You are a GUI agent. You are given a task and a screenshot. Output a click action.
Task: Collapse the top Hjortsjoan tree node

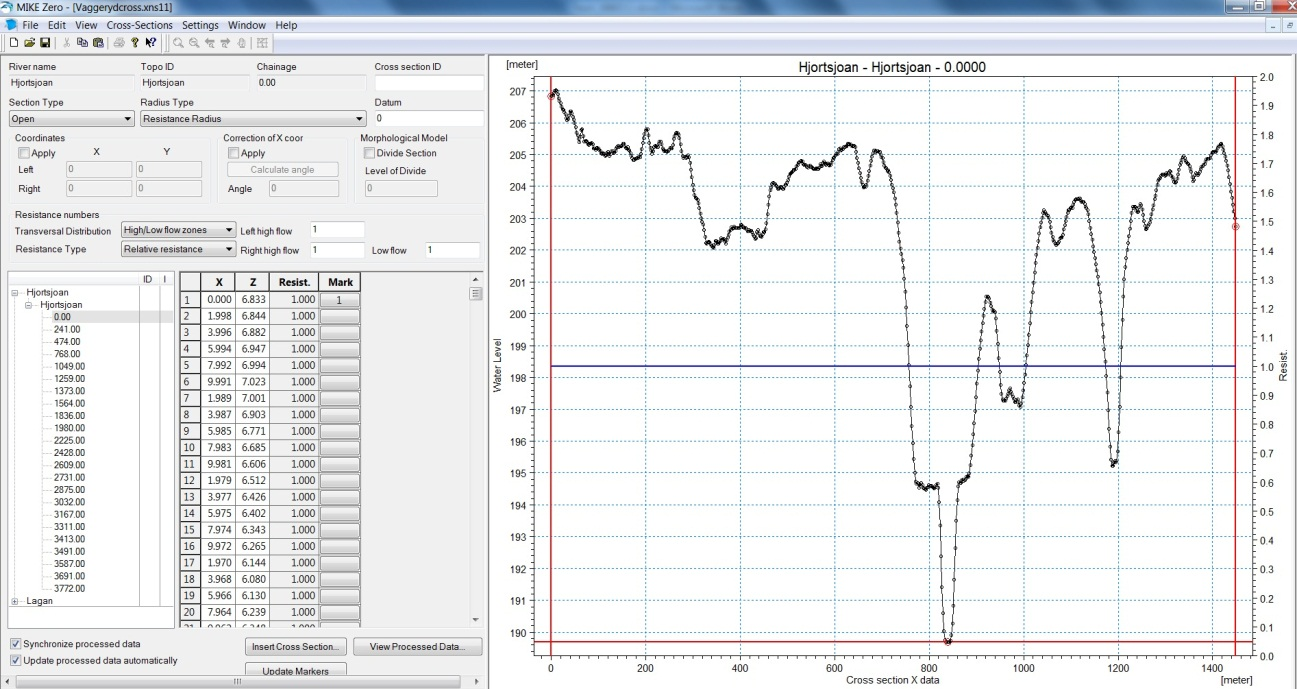(15, 293)
